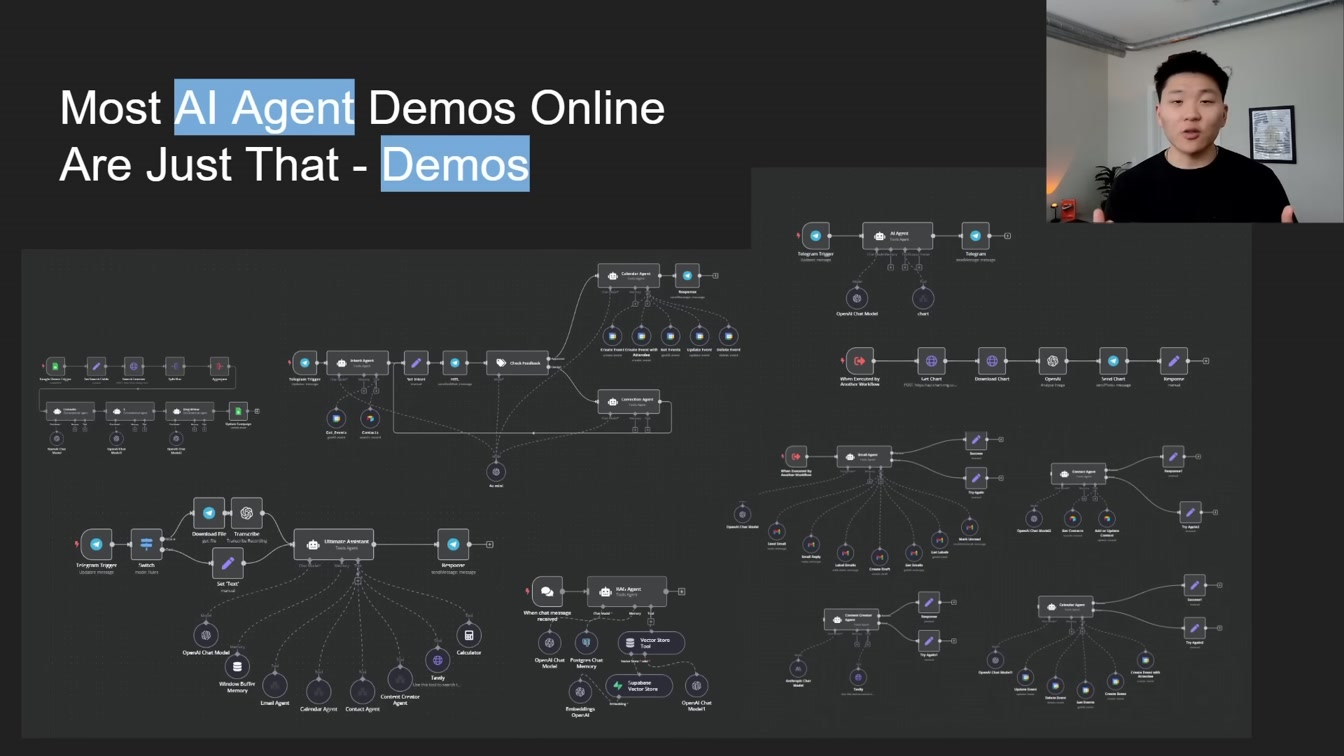1344x756 pixels.
Task: Click the Try Again2 edit node
Action: coord(1194,629)
